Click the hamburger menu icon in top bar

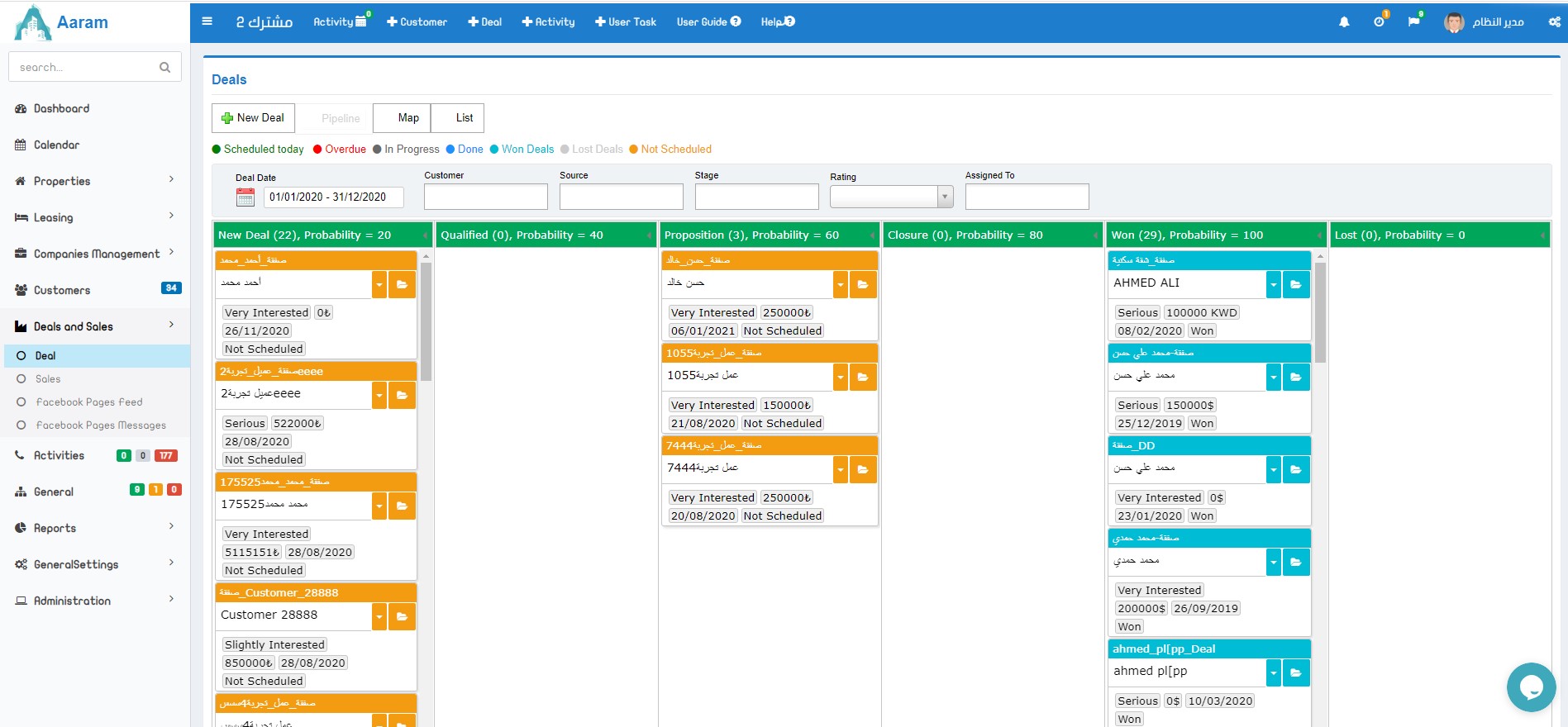point(207,21)
